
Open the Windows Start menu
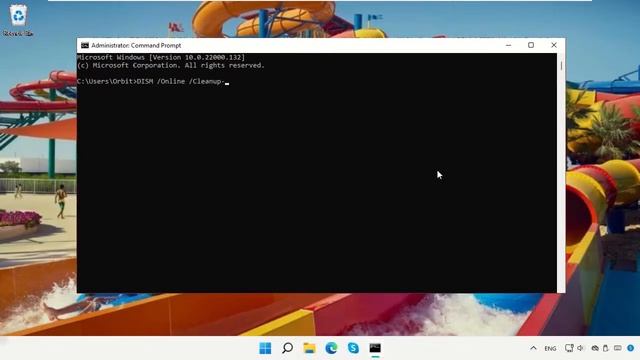coord(265,348)
